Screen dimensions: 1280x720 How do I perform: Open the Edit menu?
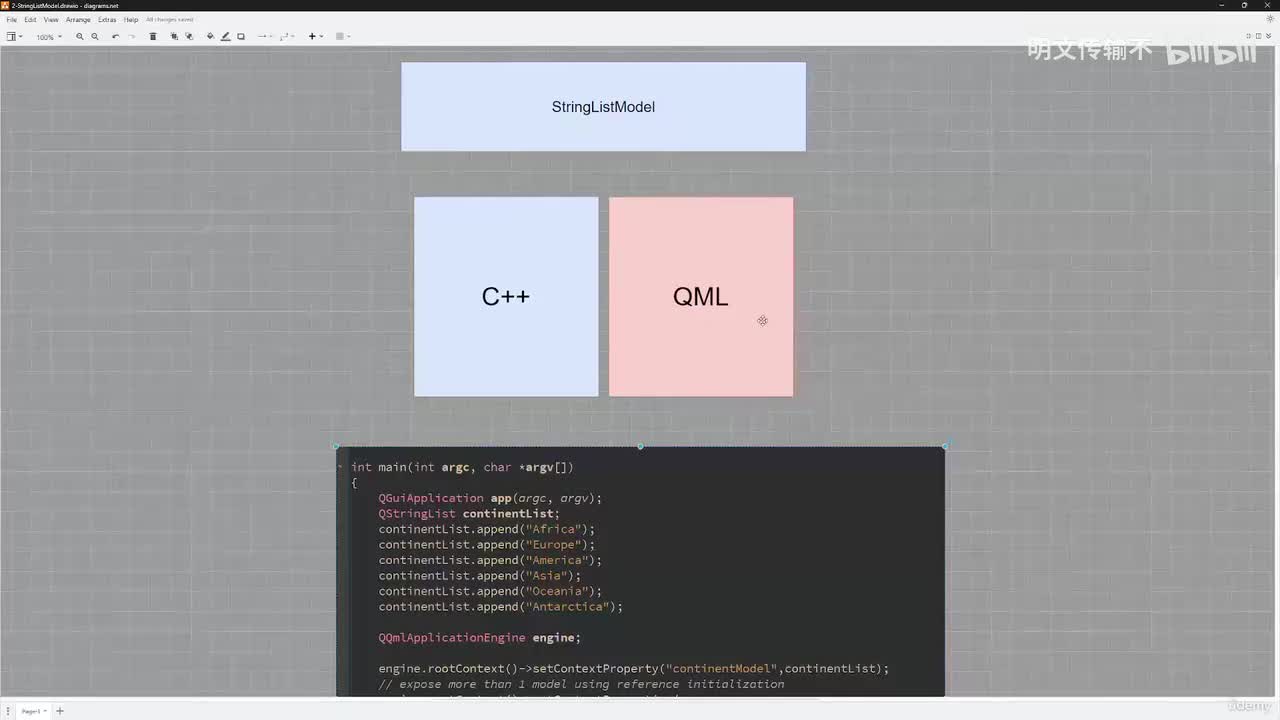tap(30, 20)
